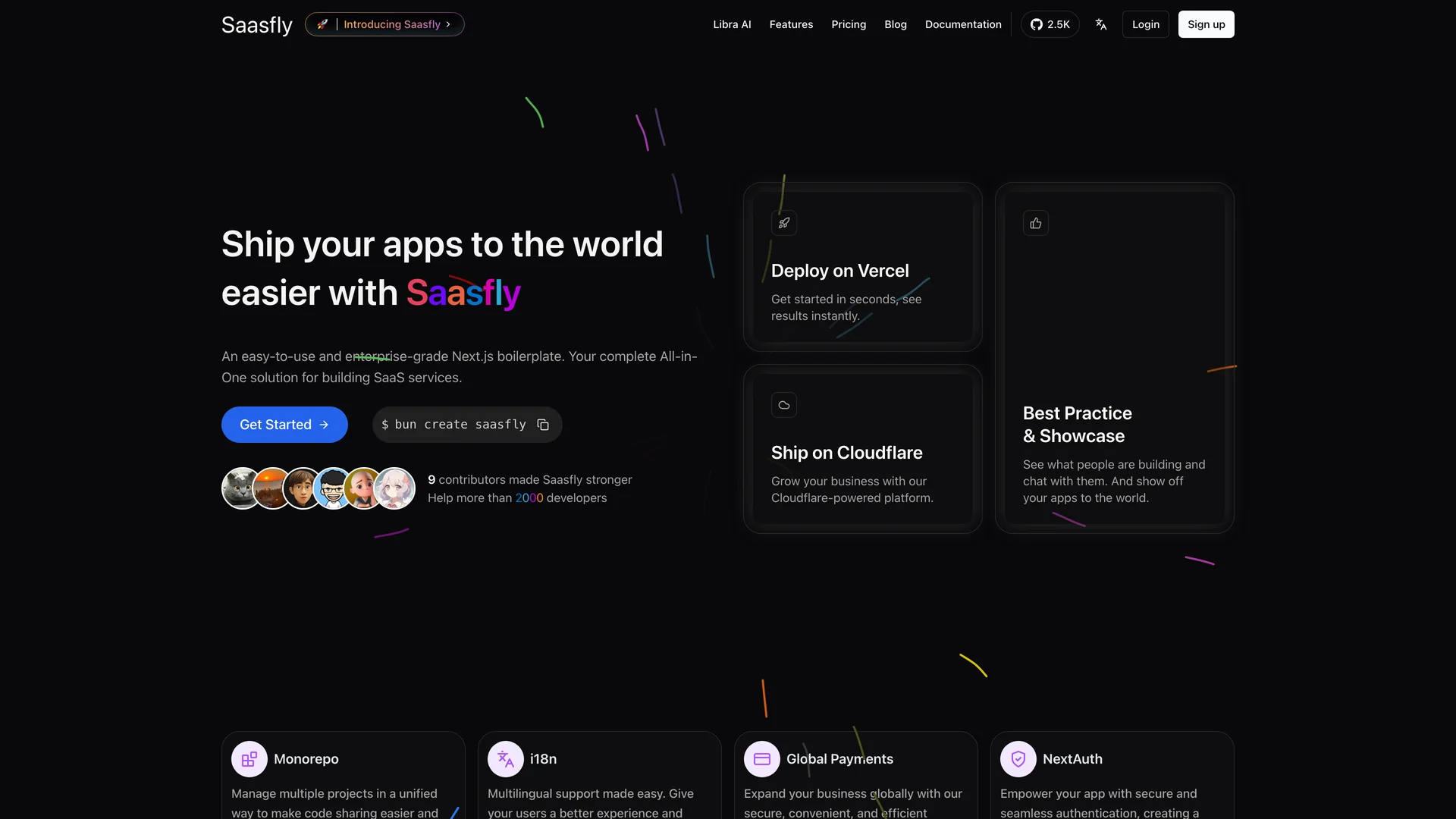Image resolution: width=1456 pixels, height=819 pixels.
Task: Click the Global Payments credit card icon
Action: point(761,758)
